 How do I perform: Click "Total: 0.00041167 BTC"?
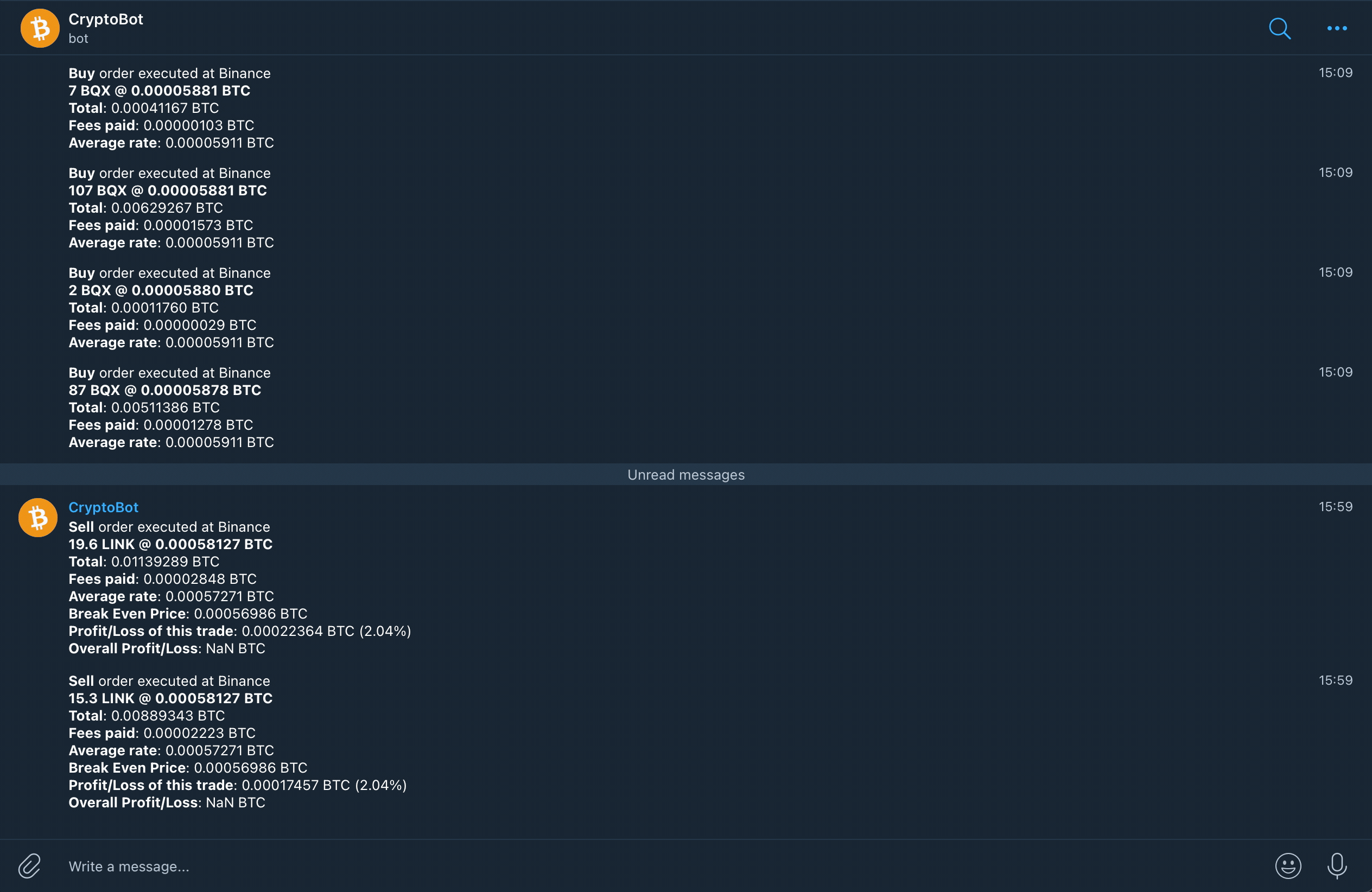(x=143, y=108)
